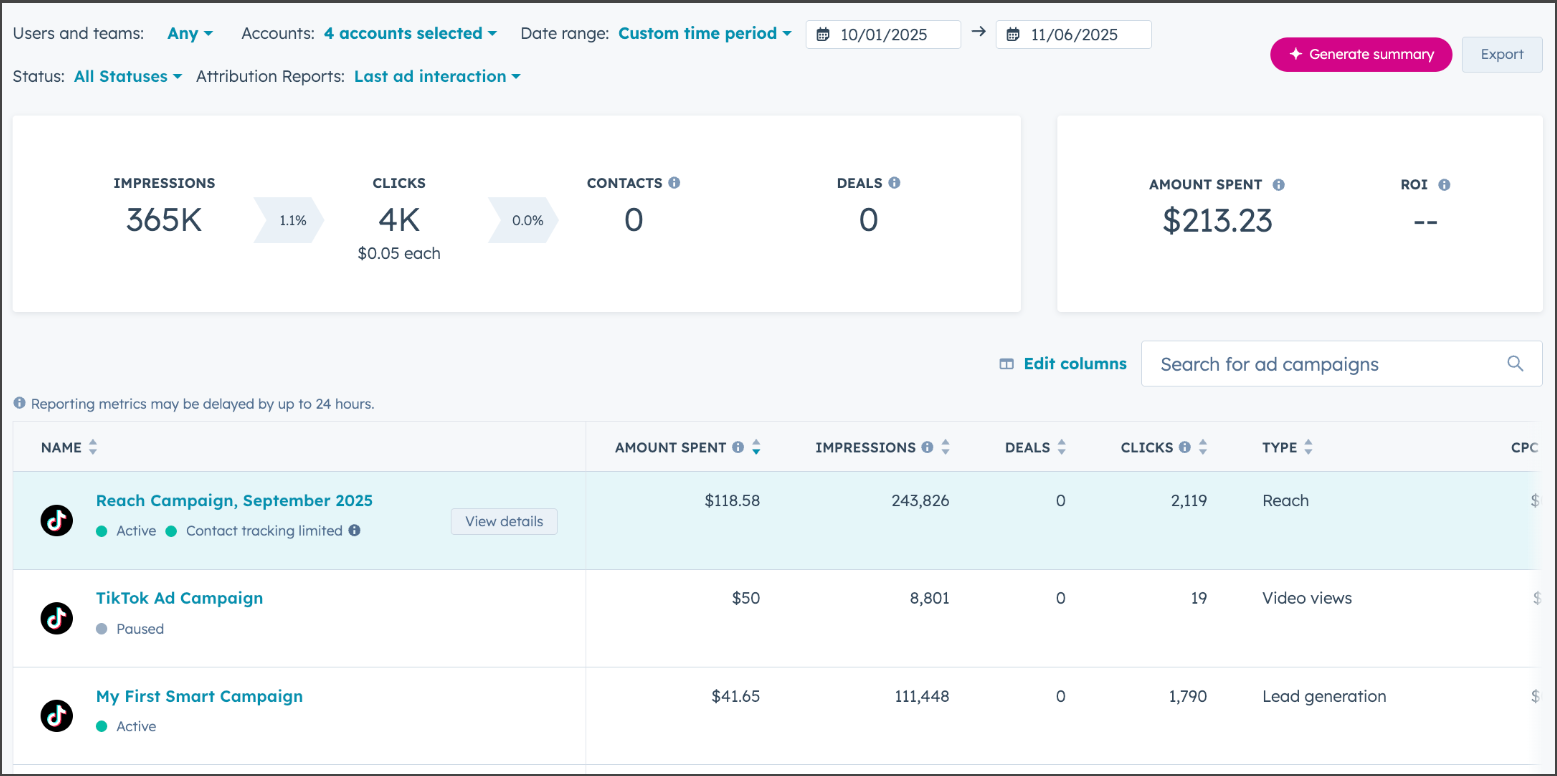1557x776 pixels.
Task: Click the info icon beside Contact tracking limited
Action: pyautogui.click(x=356, y=530)
